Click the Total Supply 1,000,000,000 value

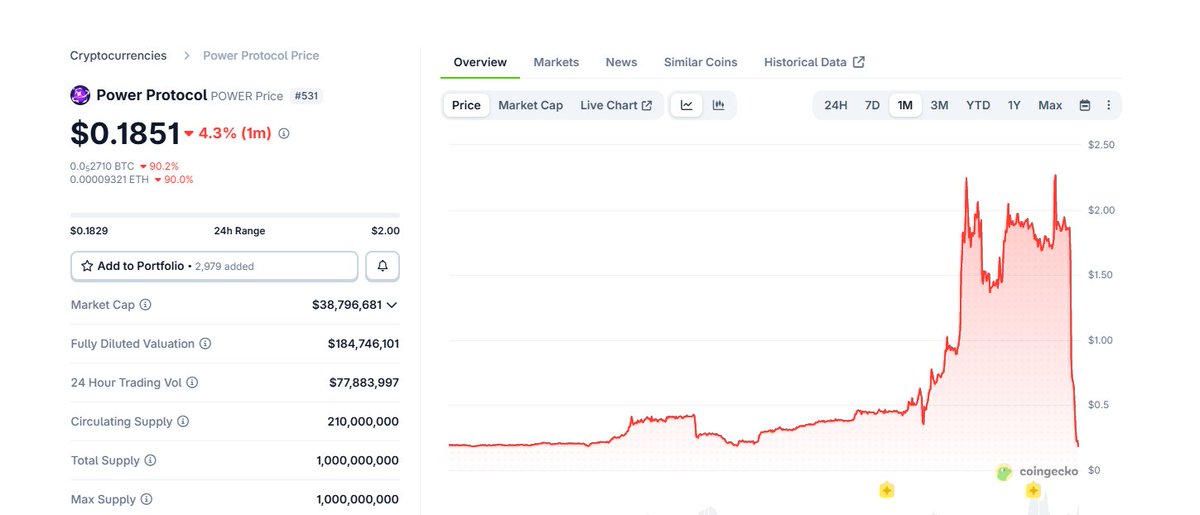pyautogui.click(x=357, y=460)
